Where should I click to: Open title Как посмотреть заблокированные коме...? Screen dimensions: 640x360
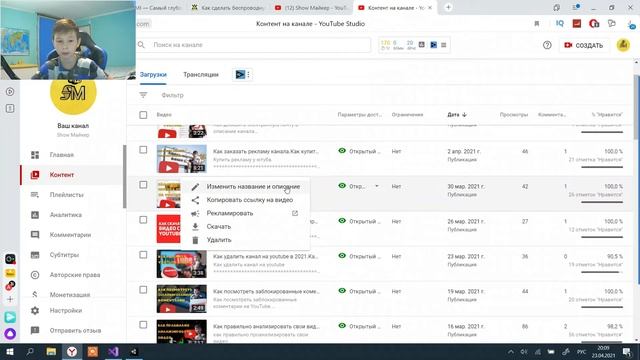click(266, 291)
